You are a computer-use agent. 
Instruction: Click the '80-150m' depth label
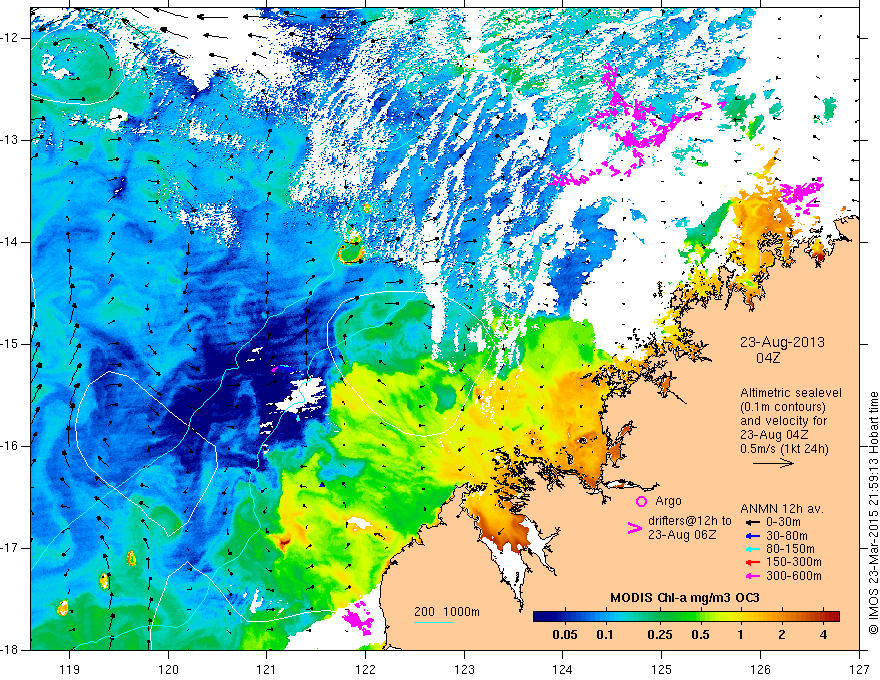[790, 549]
